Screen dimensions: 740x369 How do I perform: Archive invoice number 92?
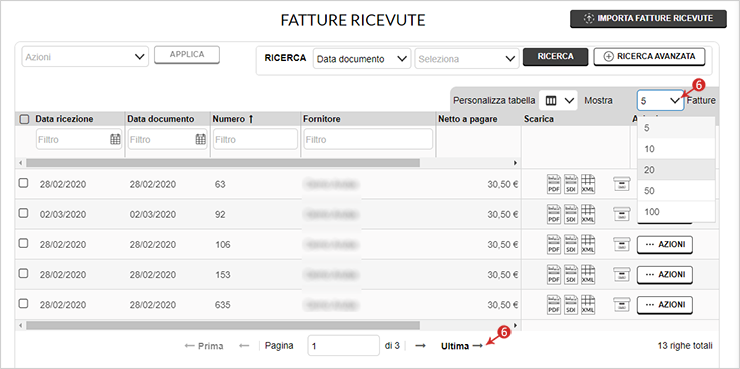pos(622,214)
